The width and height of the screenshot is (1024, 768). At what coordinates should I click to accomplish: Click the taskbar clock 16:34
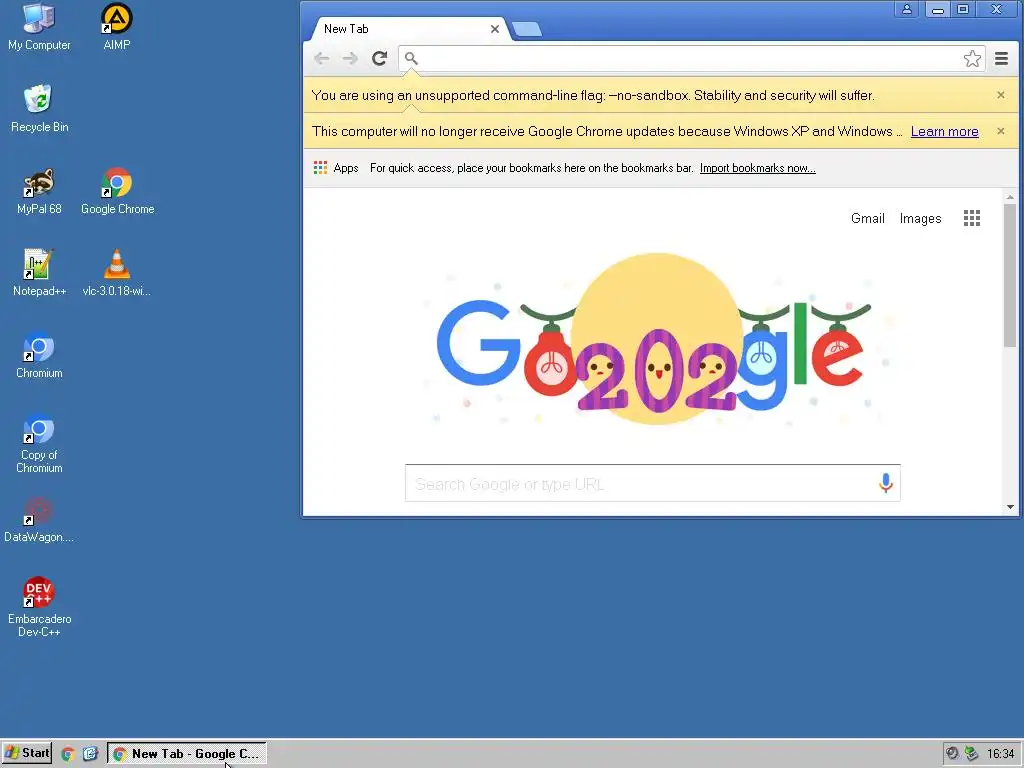point(1000,754)
